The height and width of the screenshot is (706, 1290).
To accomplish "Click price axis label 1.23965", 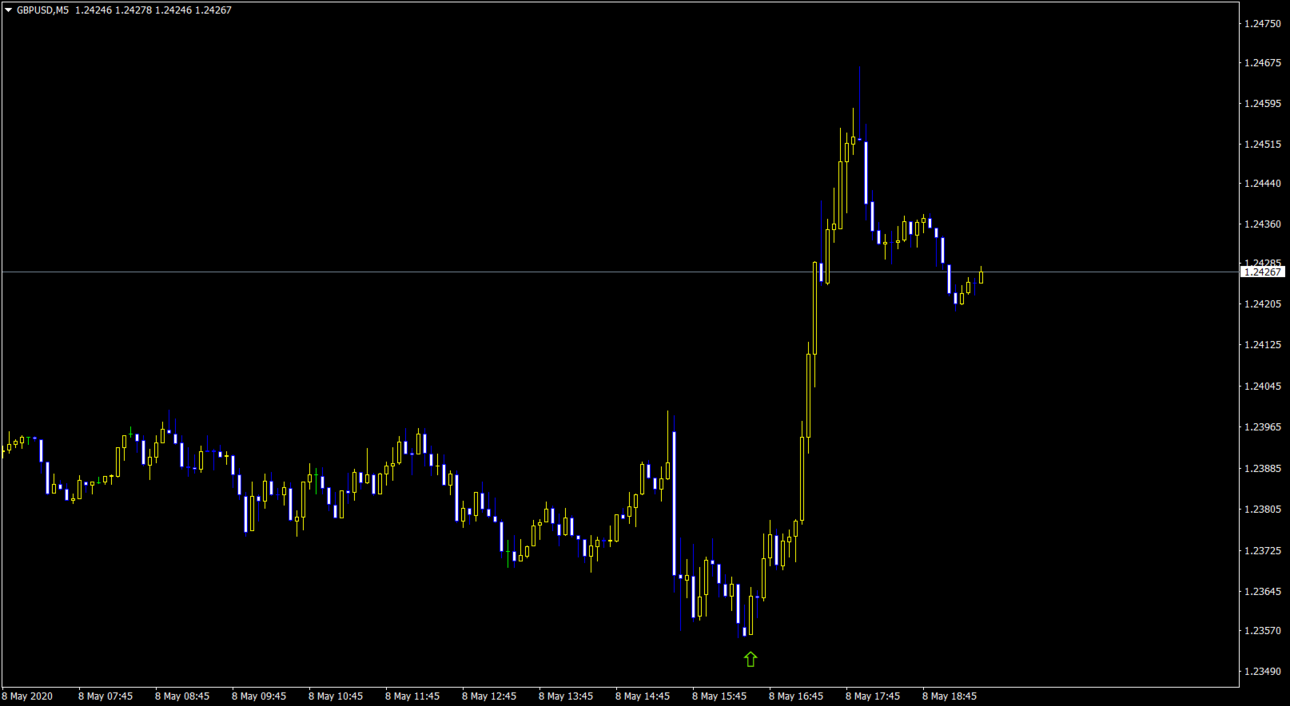I will tap(1261, 427).
